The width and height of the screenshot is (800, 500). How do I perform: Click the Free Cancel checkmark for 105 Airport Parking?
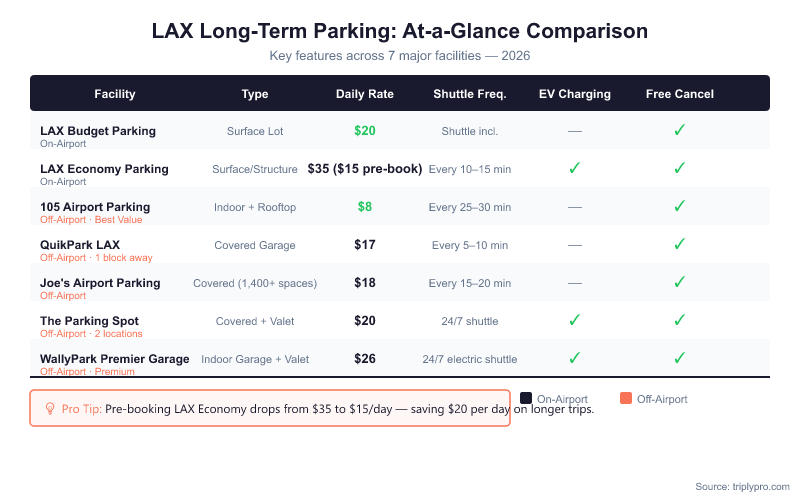click(679, 206)
